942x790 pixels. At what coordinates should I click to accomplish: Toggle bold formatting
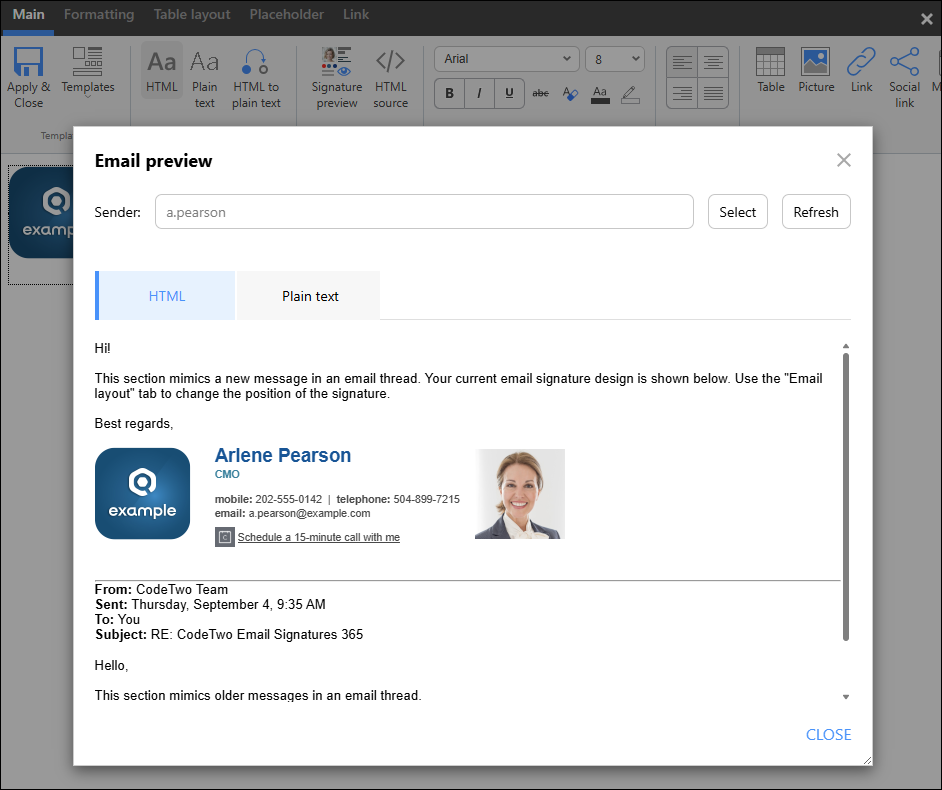pyautogui.click(x=449, y=93)
